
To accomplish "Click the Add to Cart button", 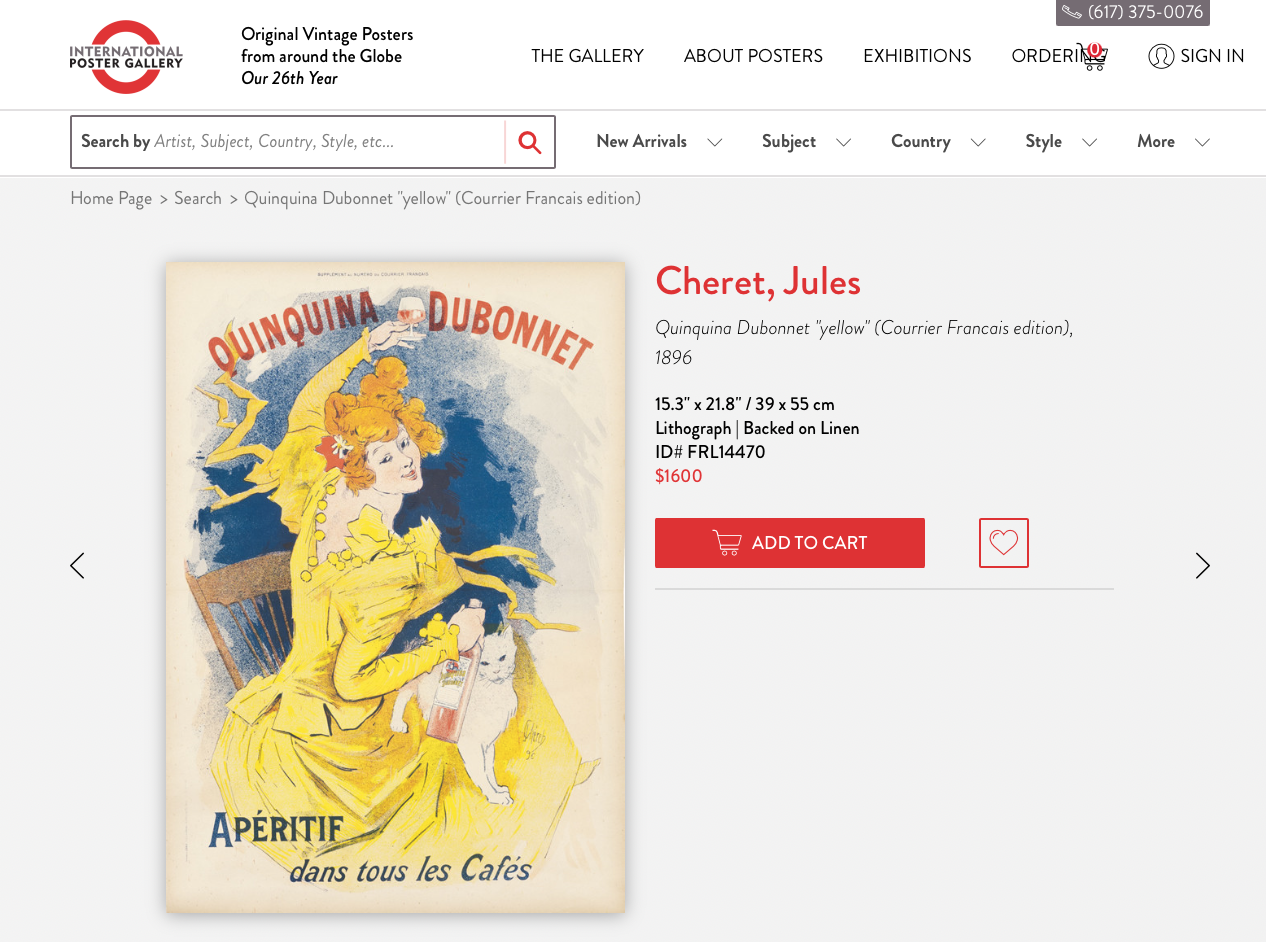I will (790, 543).
